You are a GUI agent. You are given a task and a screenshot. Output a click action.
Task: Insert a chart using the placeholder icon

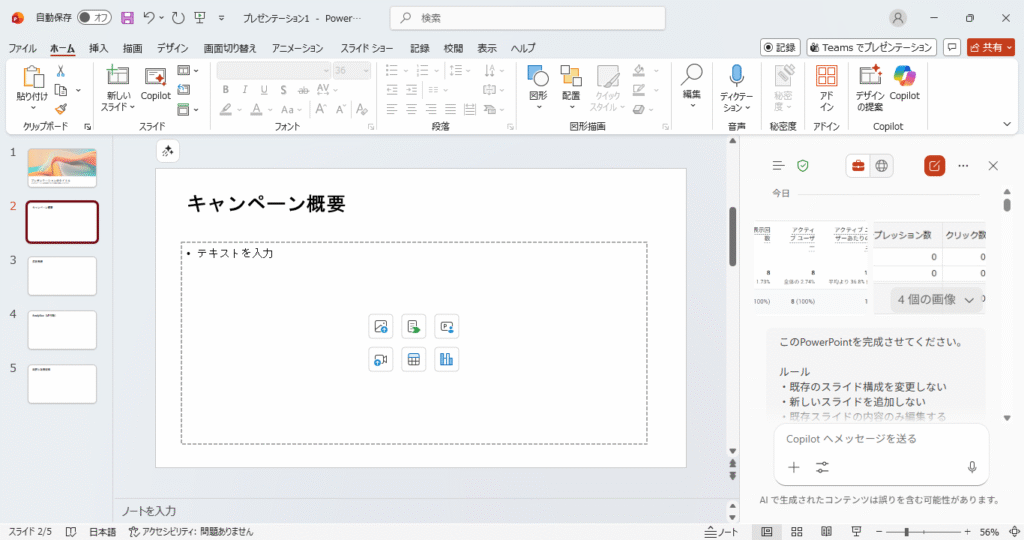click(446, 360)
